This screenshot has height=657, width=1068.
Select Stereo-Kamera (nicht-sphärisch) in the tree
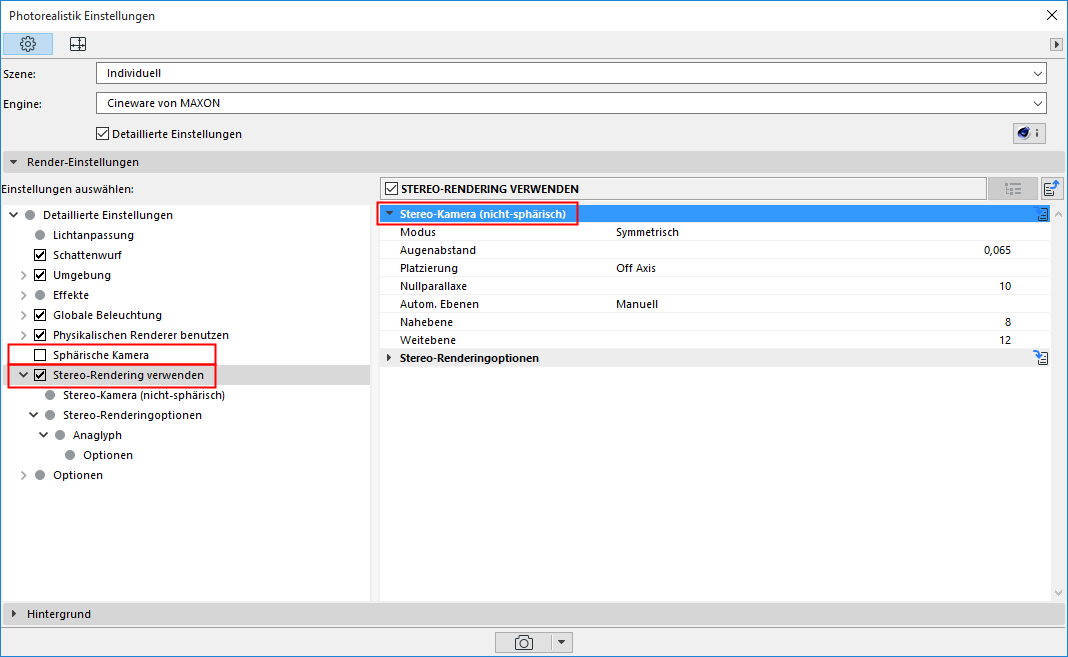(144, 395)
